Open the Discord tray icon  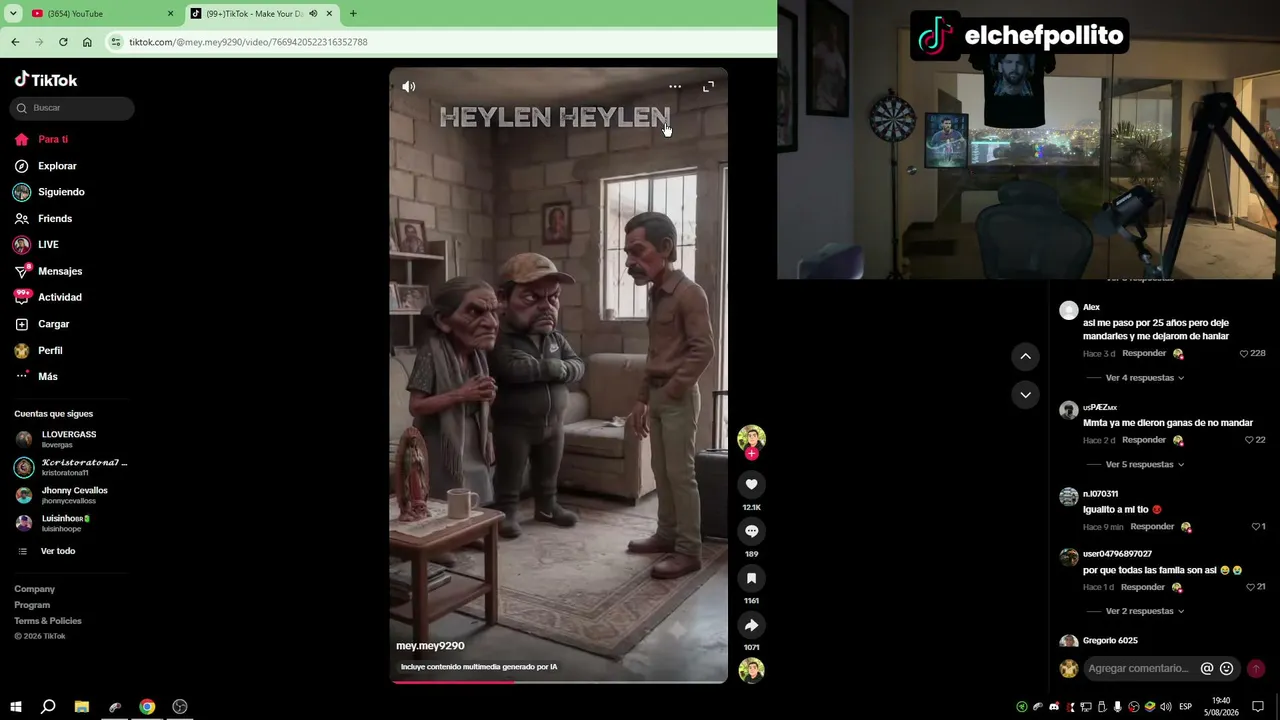pos(1054,707)
